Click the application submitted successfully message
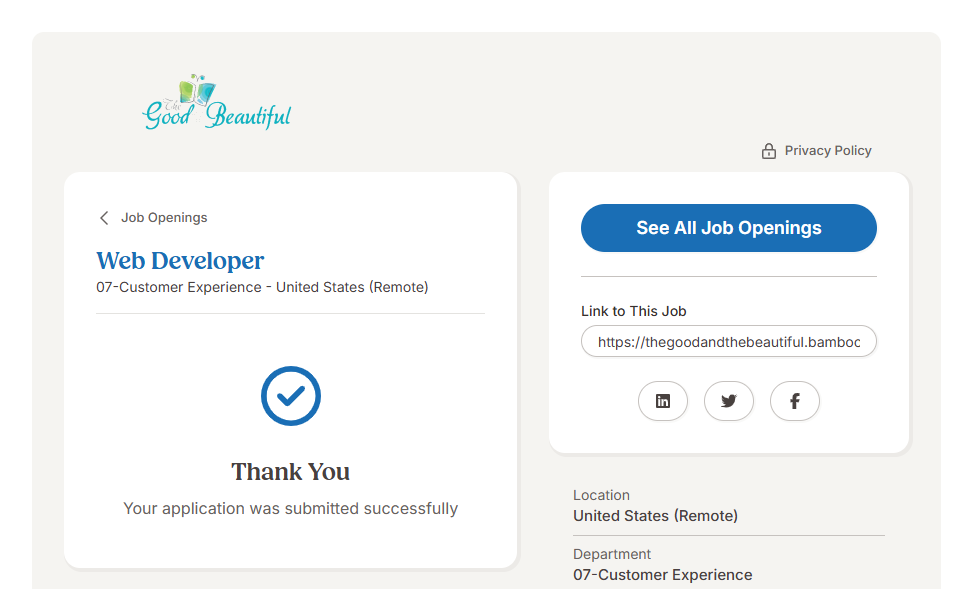Viewport: 973px width, 589px height. (291, 509)
